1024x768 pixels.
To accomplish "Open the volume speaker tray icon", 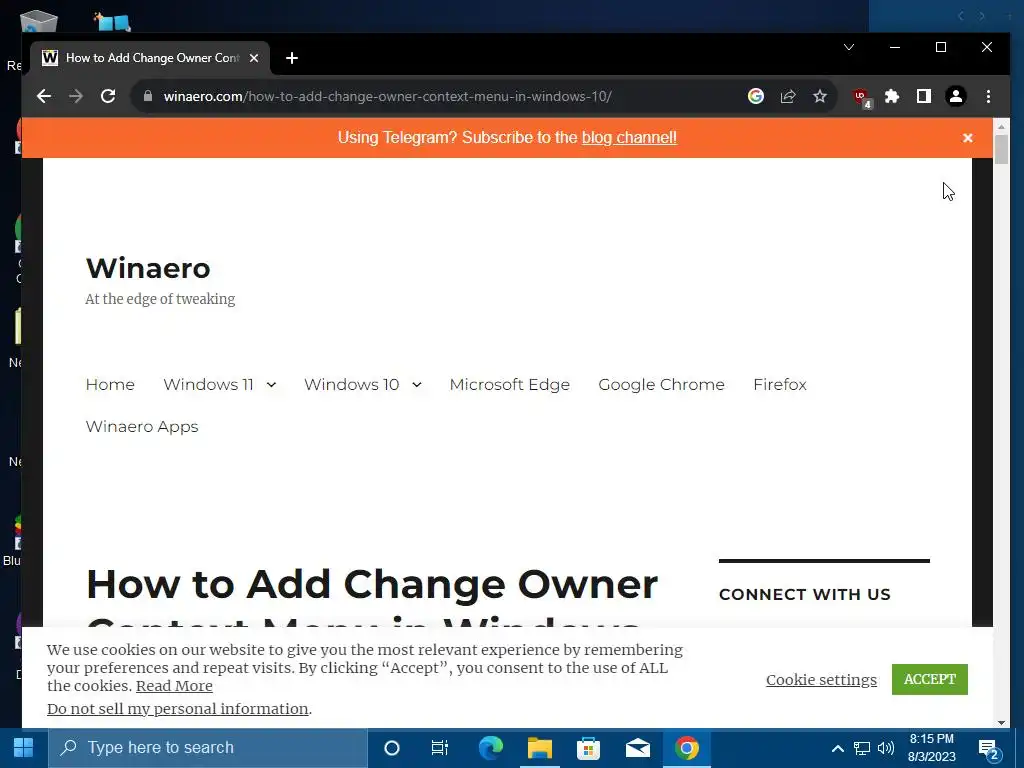I will (886, 748).
